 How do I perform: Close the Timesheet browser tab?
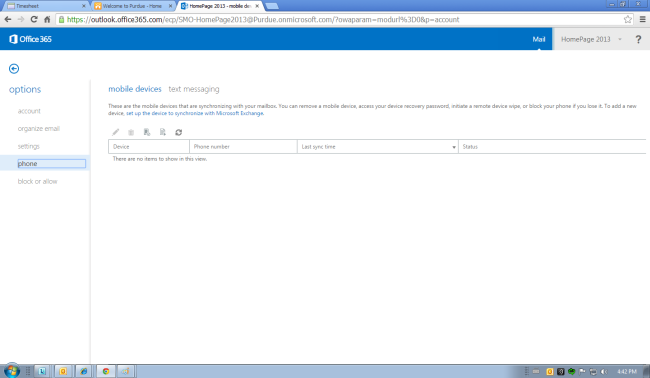coord(84,6)
